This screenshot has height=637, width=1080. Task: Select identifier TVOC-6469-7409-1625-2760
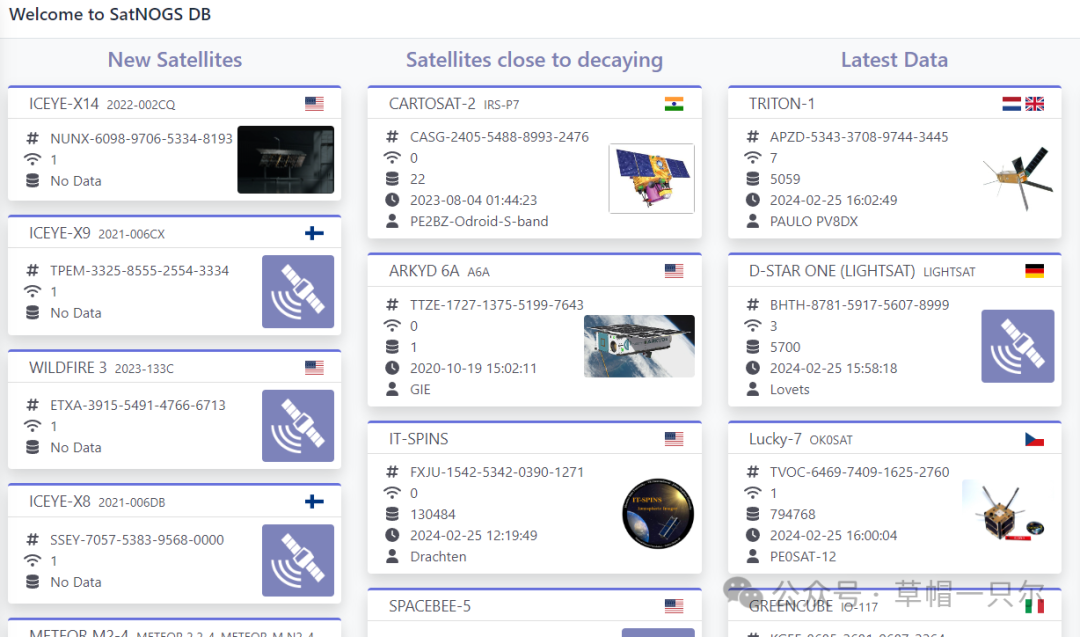click(x=860, y=472)
